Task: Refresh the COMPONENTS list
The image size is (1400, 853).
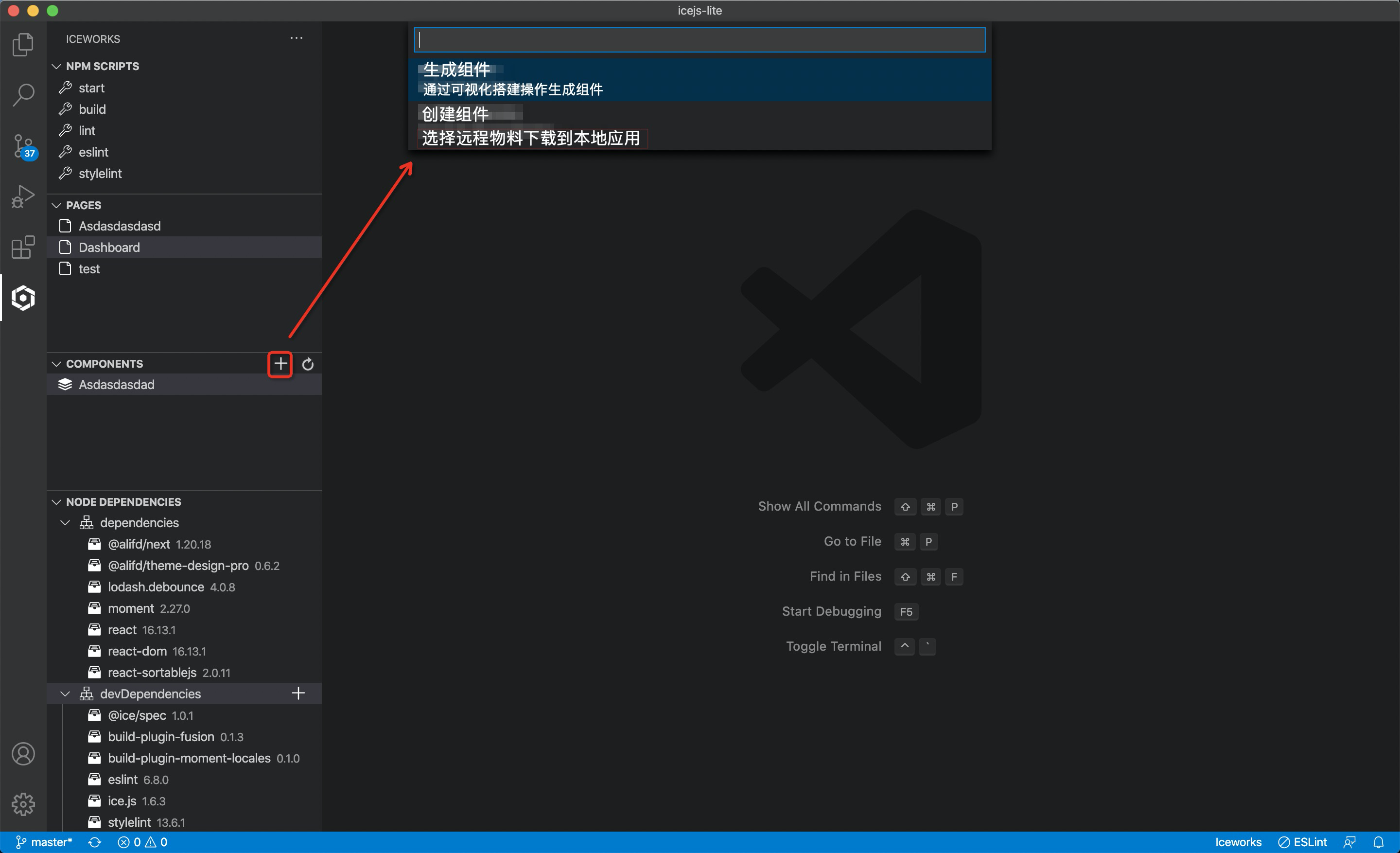Action: (307, 364)
